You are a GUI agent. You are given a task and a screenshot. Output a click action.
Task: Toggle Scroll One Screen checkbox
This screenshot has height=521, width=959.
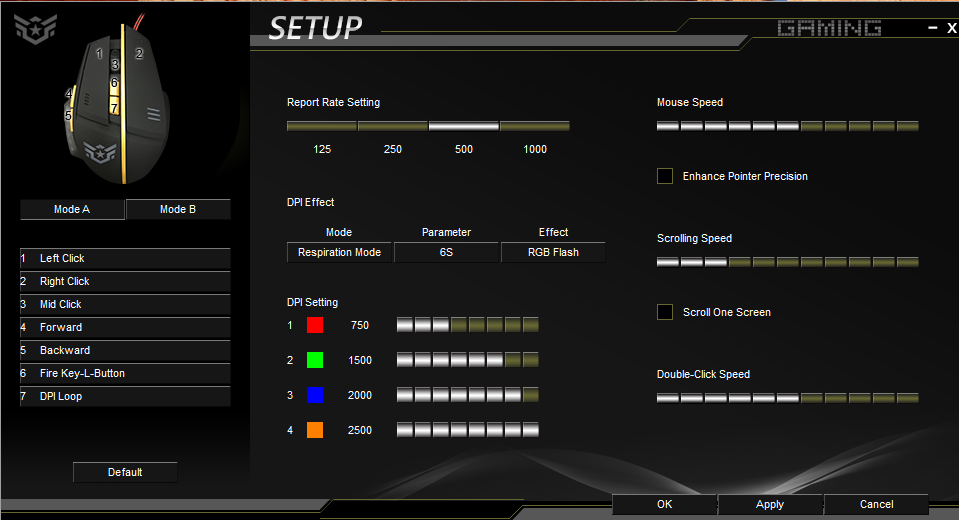665,312
